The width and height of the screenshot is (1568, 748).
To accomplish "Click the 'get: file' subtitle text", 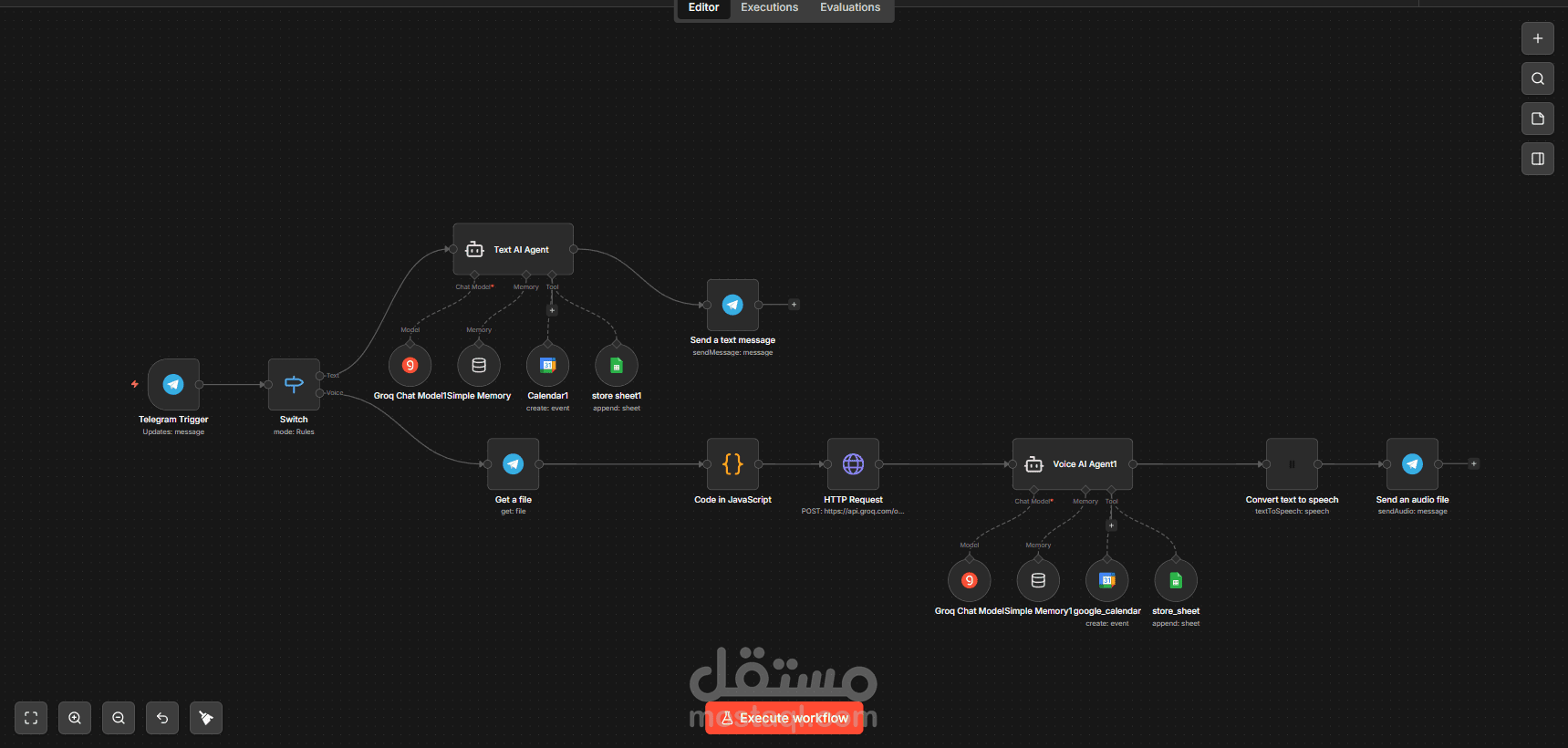I will coord(514,512).
